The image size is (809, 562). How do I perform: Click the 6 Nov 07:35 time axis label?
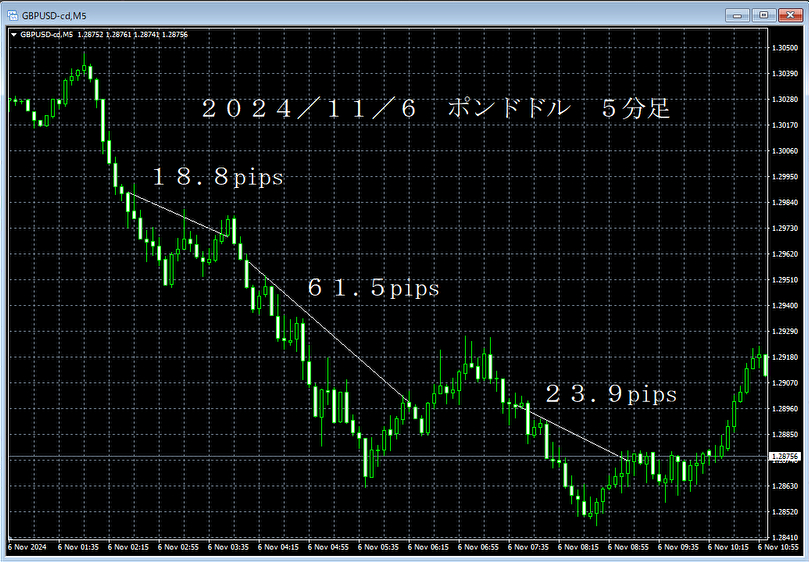[528, 547]
